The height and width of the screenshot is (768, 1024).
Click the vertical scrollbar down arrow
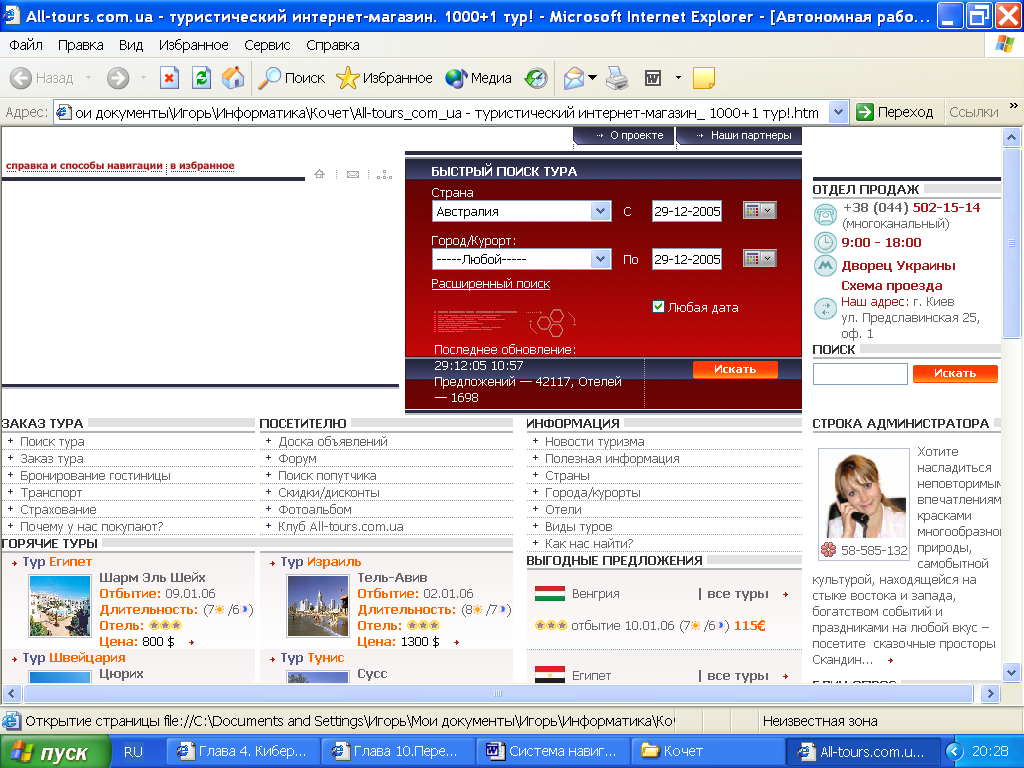tap(1011, 671)
